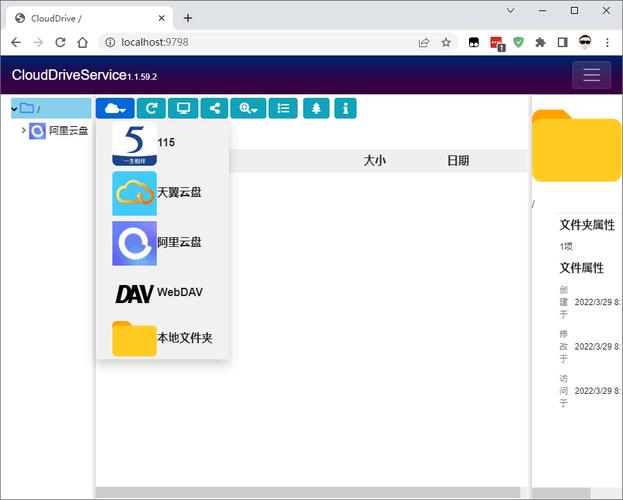The height and width of the screenshot is (500, 623).
Task: Click the share page icon in address bar
Action: coord(424,42)
